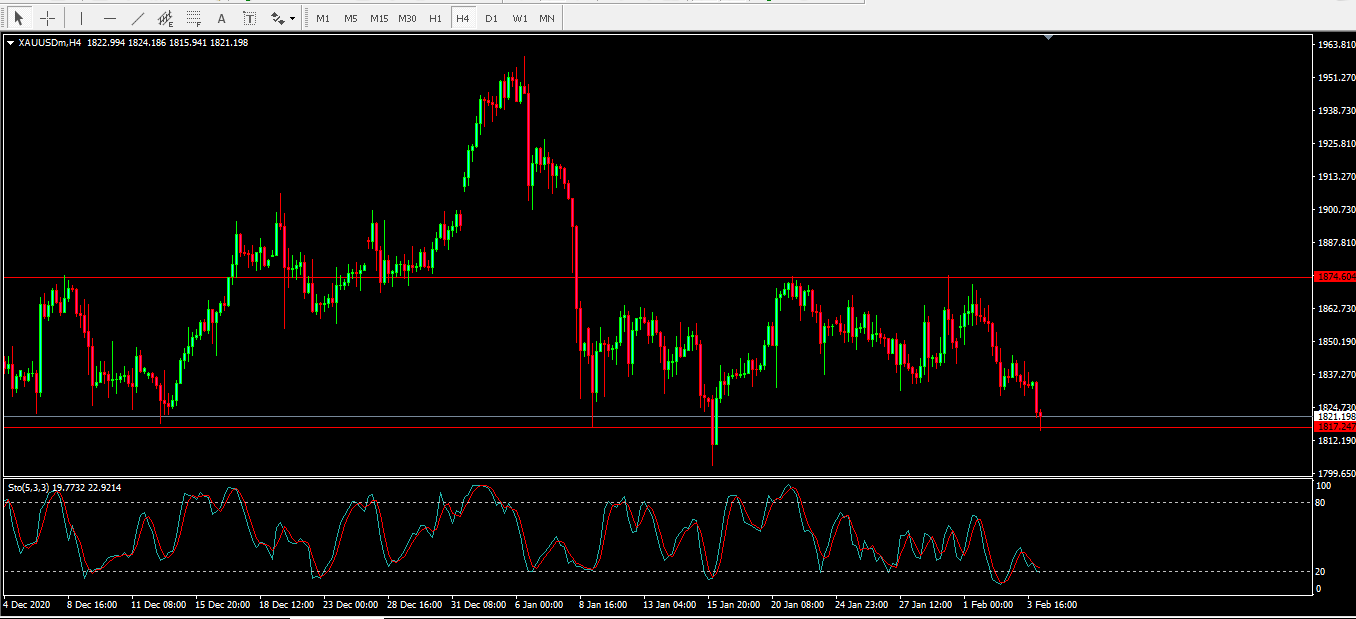Screen dimensions: 1356x619
Task: Enable the D1 daily timeframe
Action: [491, 18]
